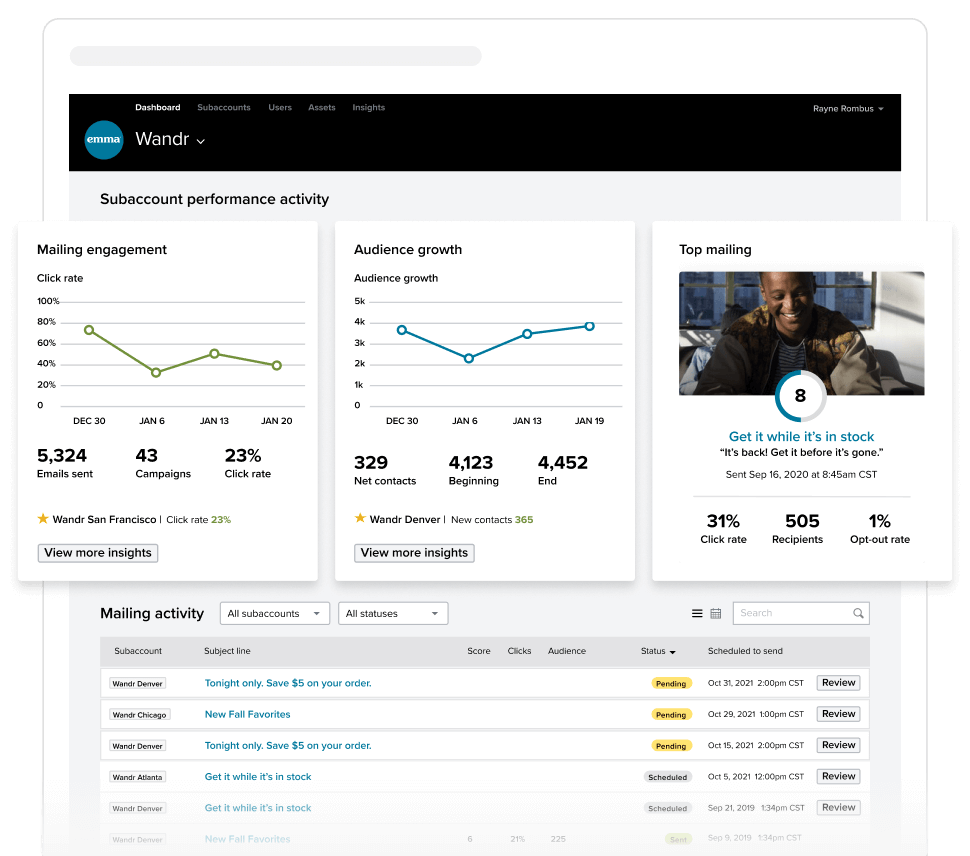Click the star beside Wandr Denver
The width and height of the screenshot is (970, 856).
tap(359, 519)
